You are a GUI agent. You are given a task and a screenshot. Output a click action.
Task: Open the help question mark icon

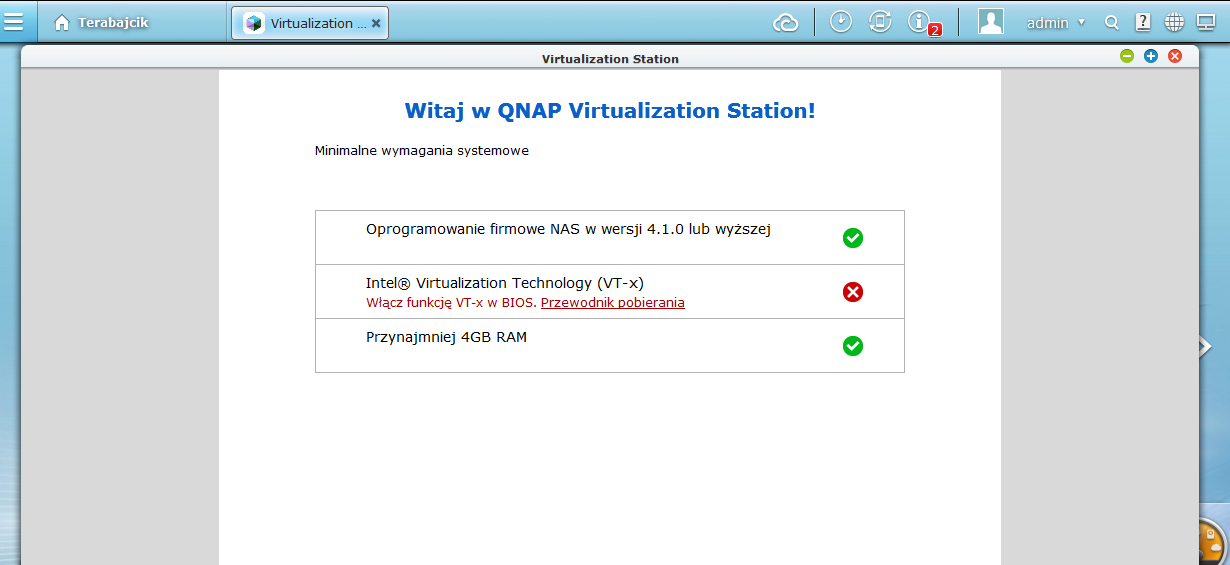[x=1143, y=22]
